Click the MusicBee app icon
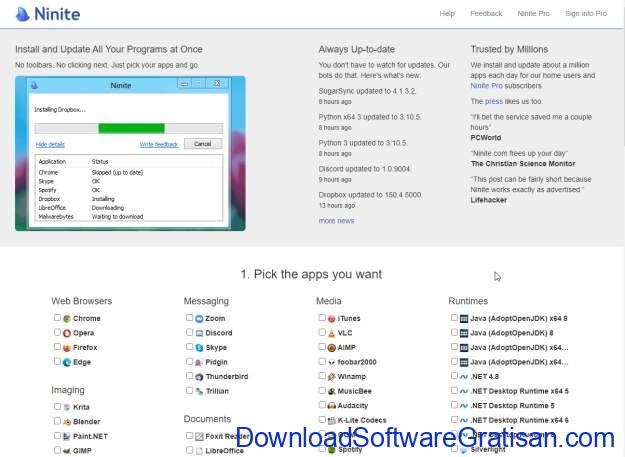 click(x=332, y=391)
